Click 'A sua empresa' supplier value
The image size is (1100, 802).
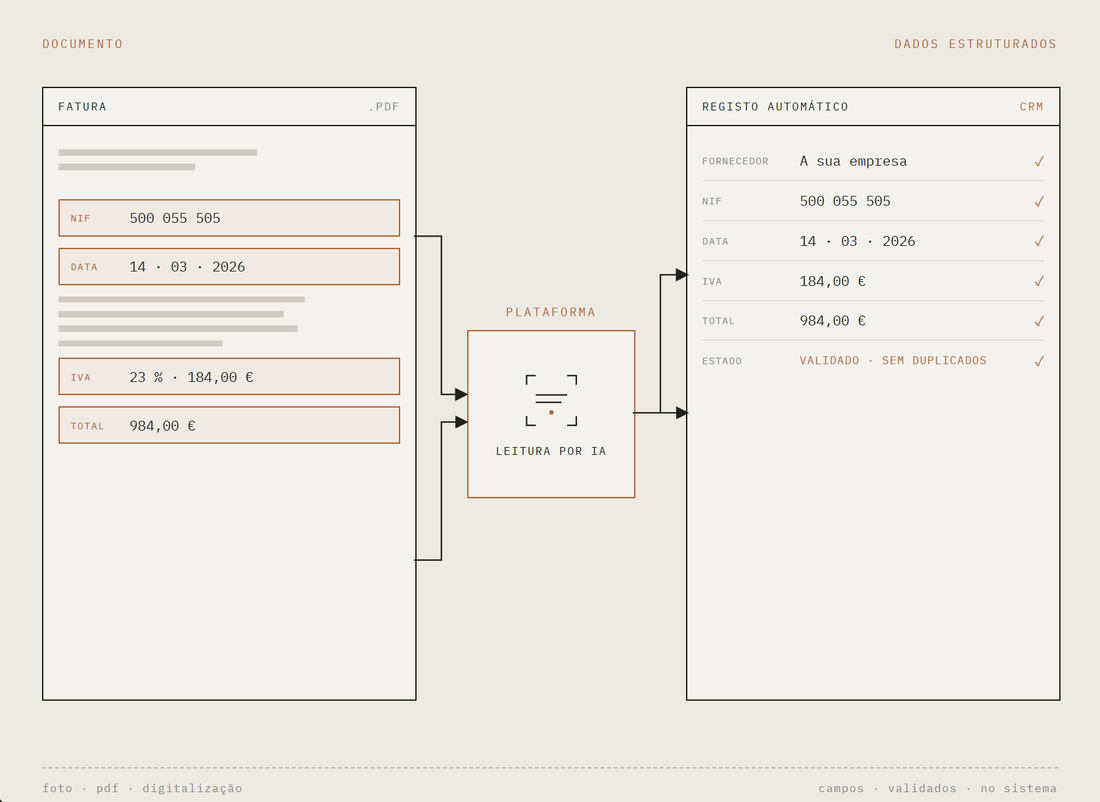853,161
